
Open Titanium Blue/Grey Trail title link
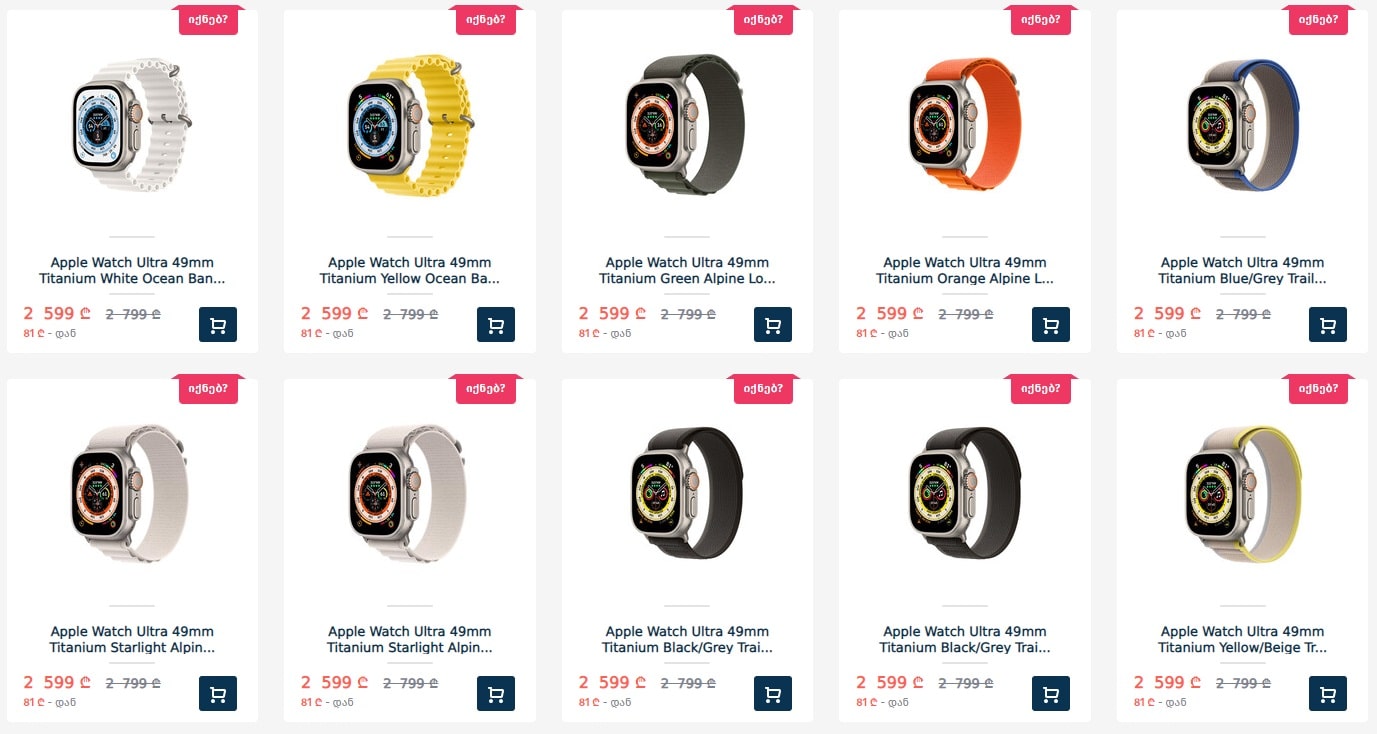pyautogui.click(x=1242, y=271)
